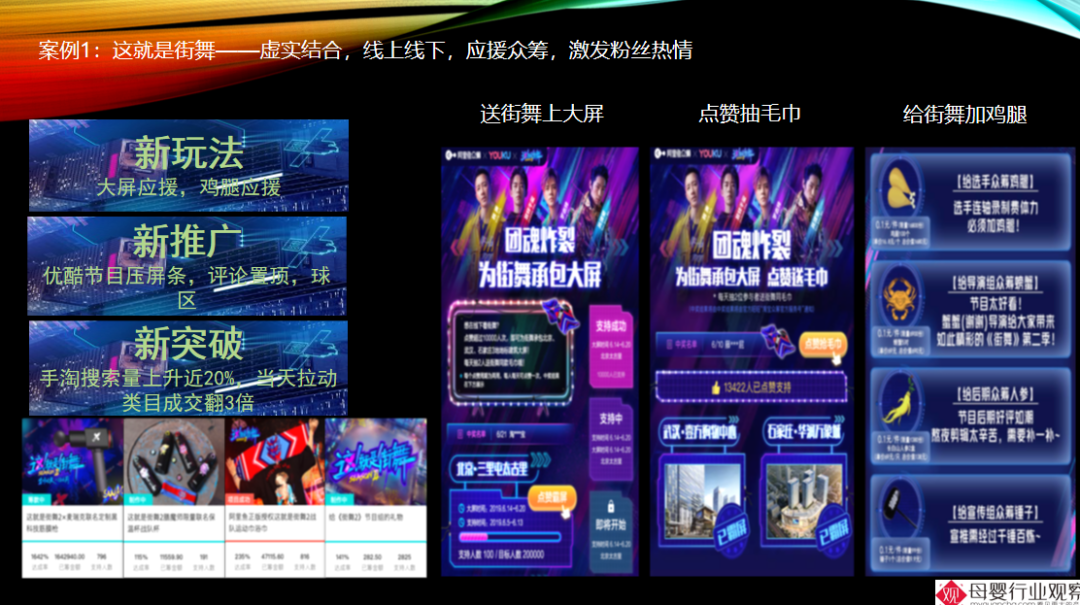Click the YOUKU logo in the 送街舞上大屏 poster
This screenshot has width=1080, height=605.
[500, 155]
